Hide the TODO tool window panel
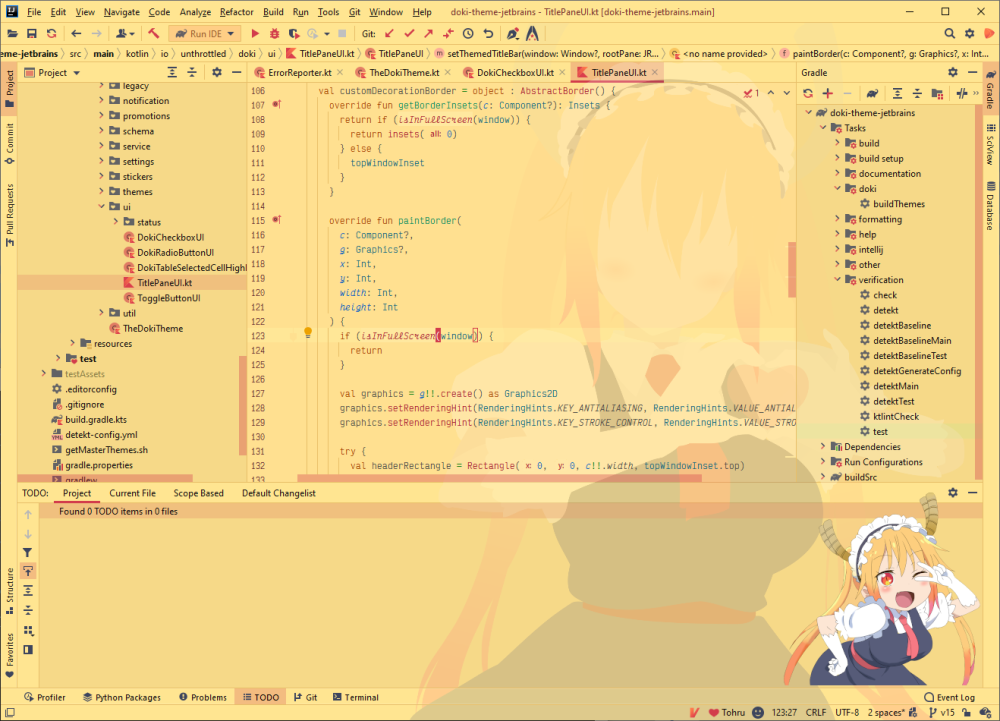This screenshot has height=721, width=1000. coord(973,493)
